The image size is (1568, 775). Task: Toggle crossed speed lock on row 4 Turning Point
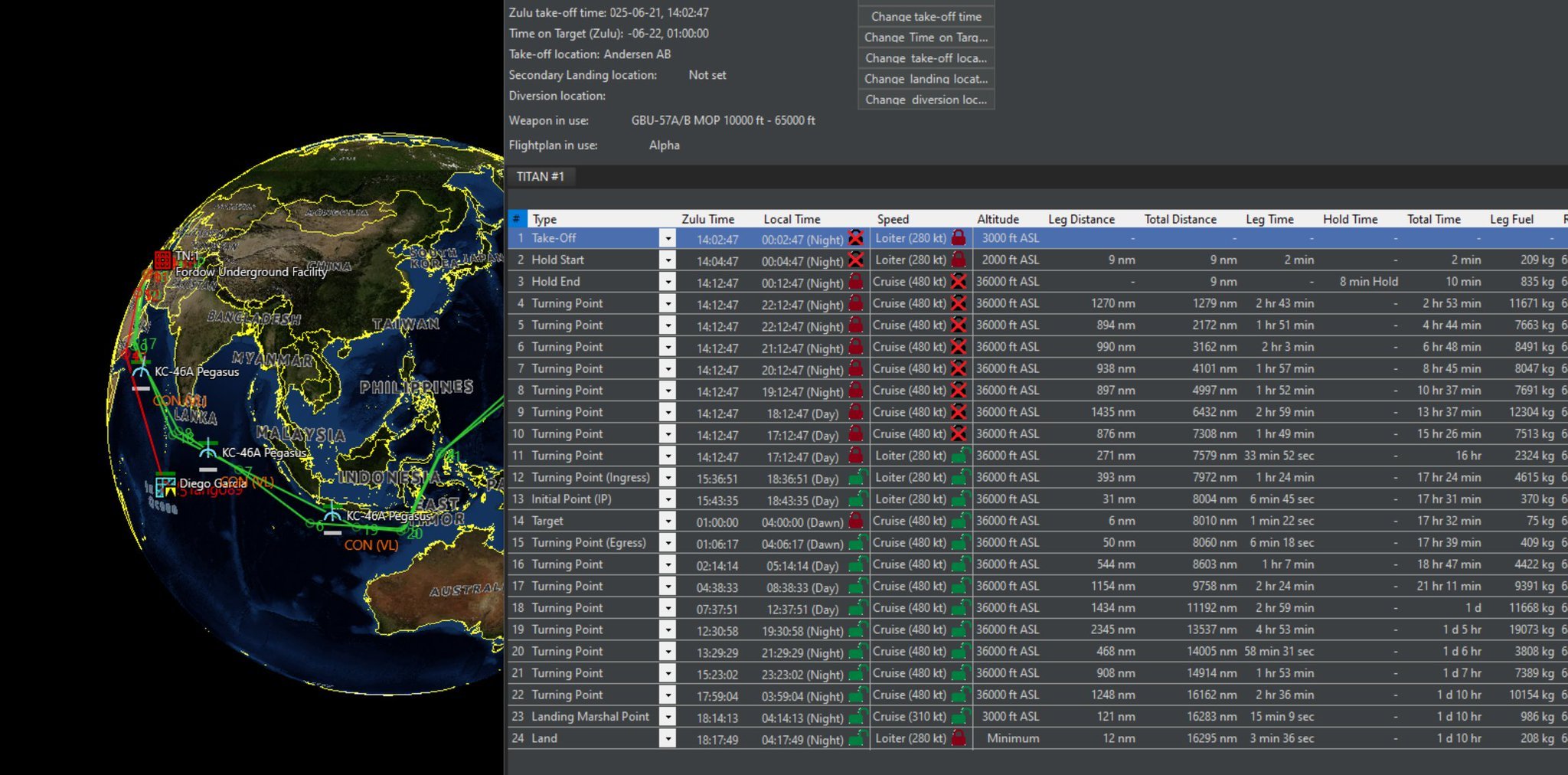[959, 303]
